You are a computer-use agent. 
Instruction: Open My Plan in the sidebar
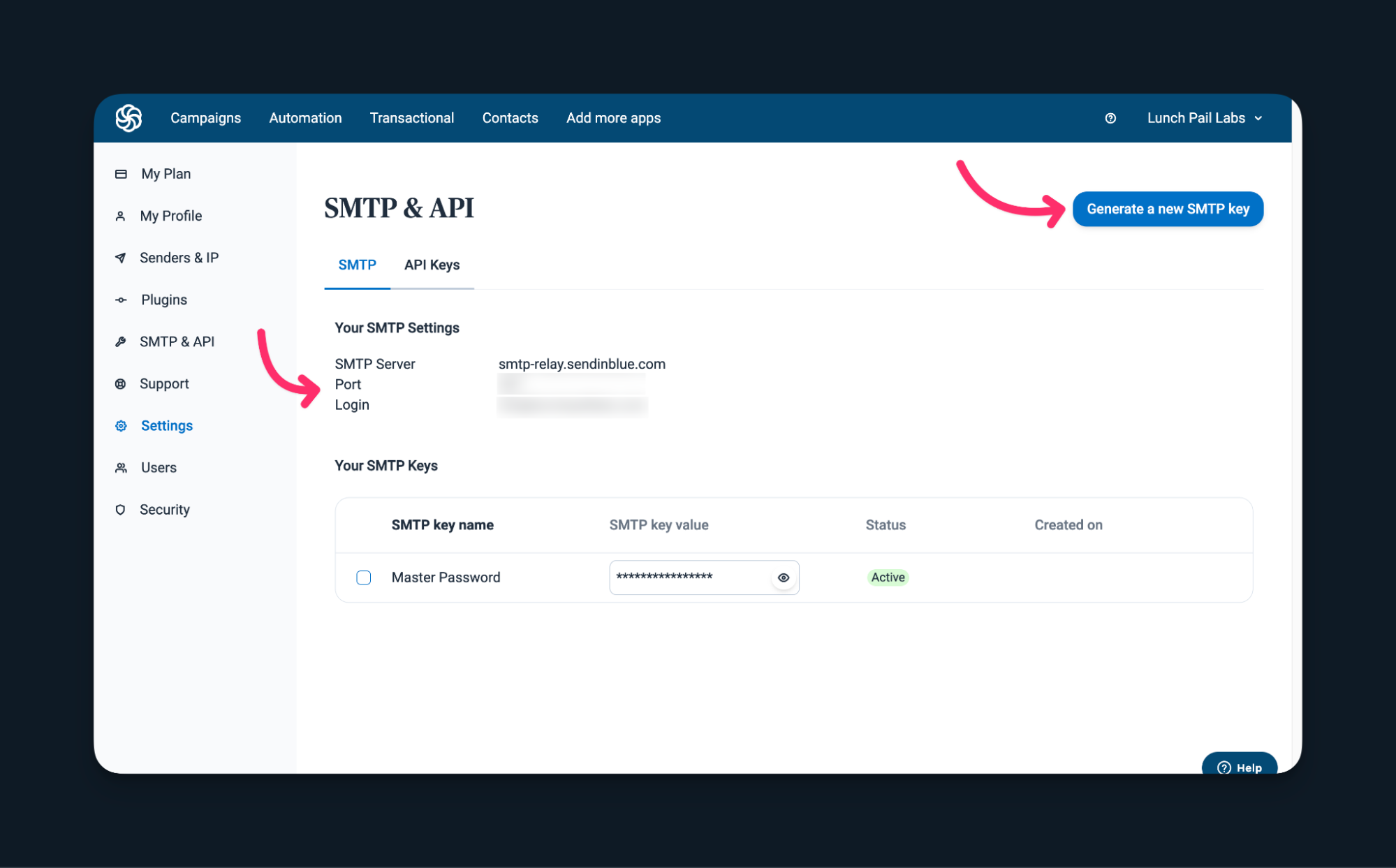point(166,174)
